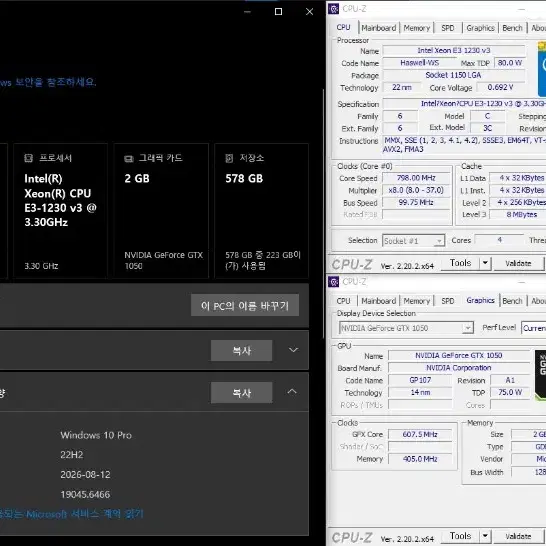
Task: Click the GPU Name NVIDIA GeForce GTX 1050 field
Action: pyautogui.click(x=459, y=356)
